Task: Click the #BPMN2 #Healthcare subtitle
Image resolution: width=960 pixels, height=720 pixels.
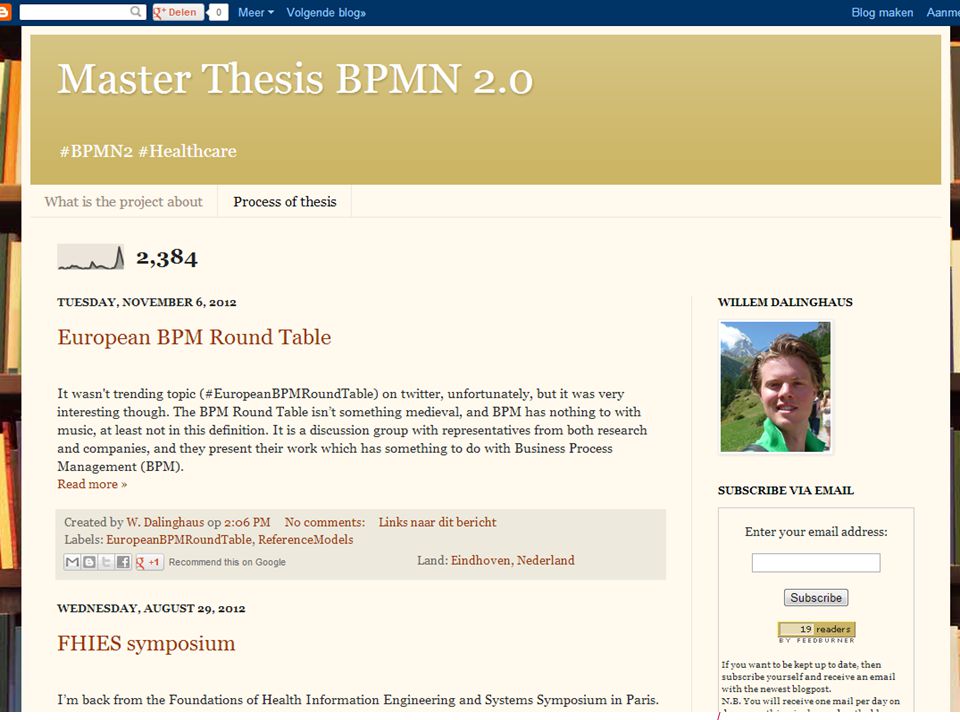Action: click(x=148, y=151)
